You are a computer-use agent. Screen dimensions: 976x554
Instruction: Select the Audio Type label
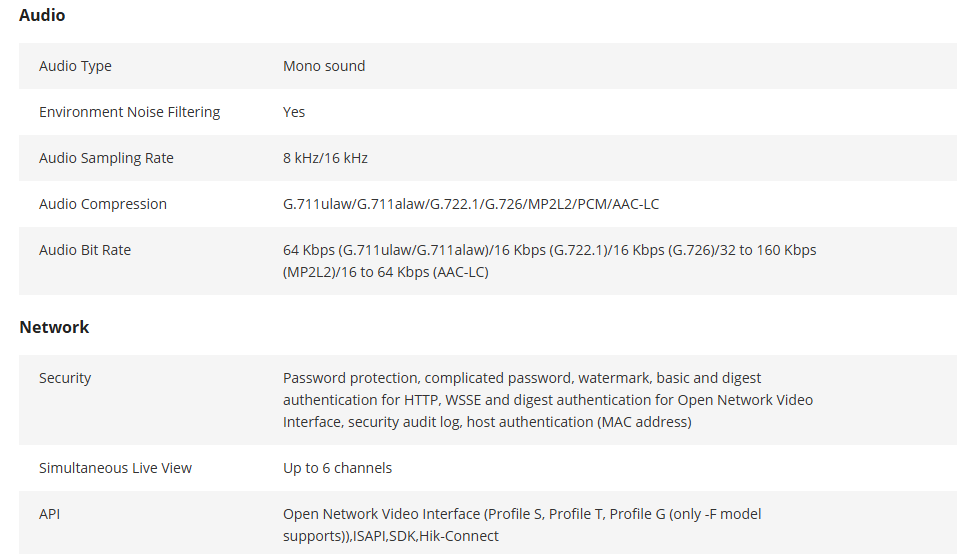(x=75, y=66)
